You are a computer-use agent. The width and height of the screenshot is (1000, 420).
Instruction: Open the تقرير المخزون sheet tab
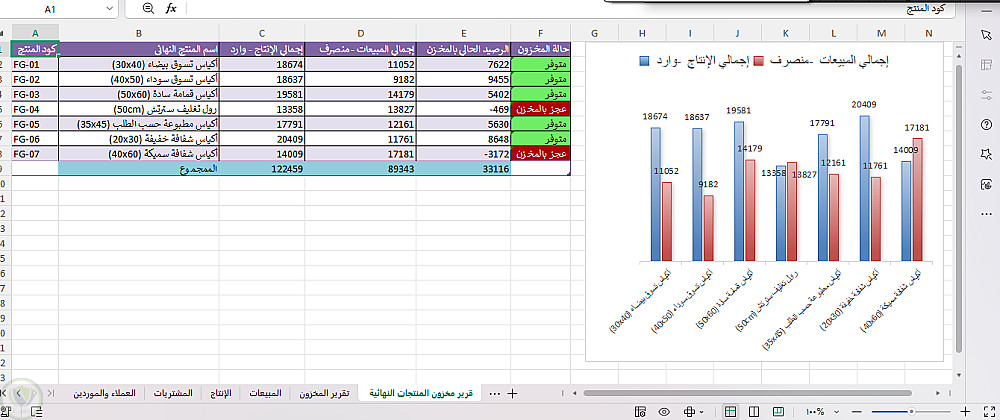pyautogui.click(x=324, y=393)
